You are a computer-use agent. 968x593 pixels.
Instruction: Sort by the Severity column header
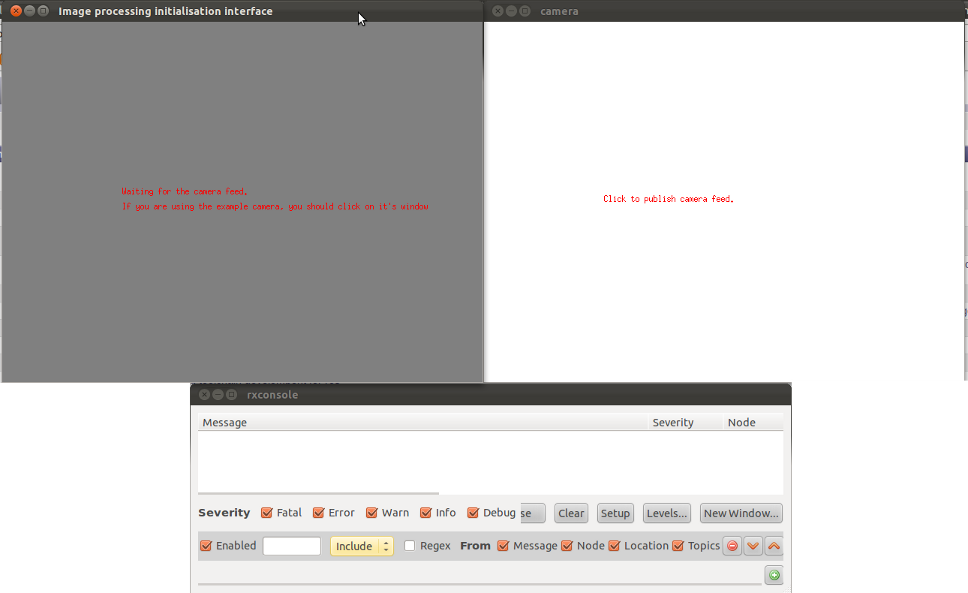click(x=673, y=423)
